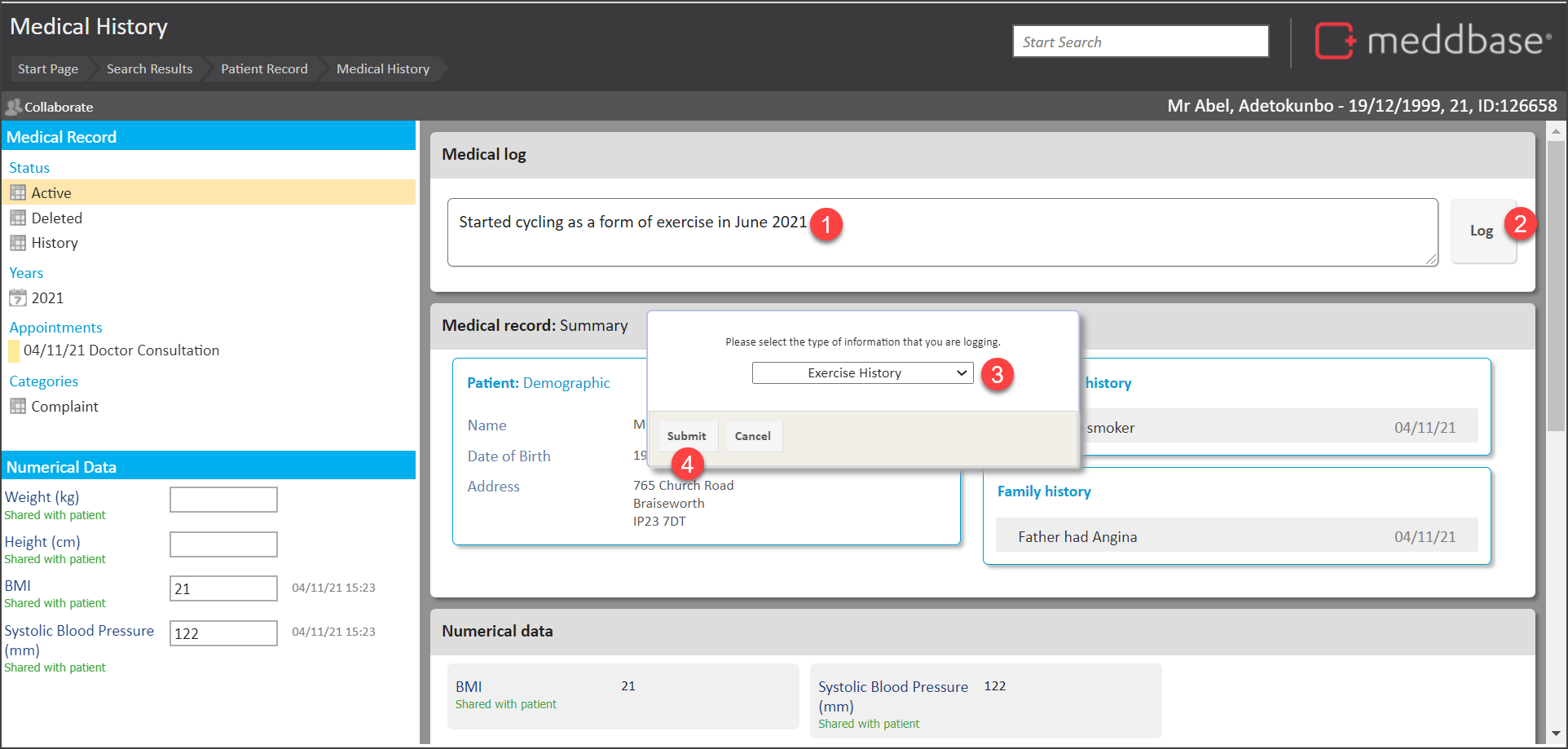Cancel the information type dialog

point(752,437)
